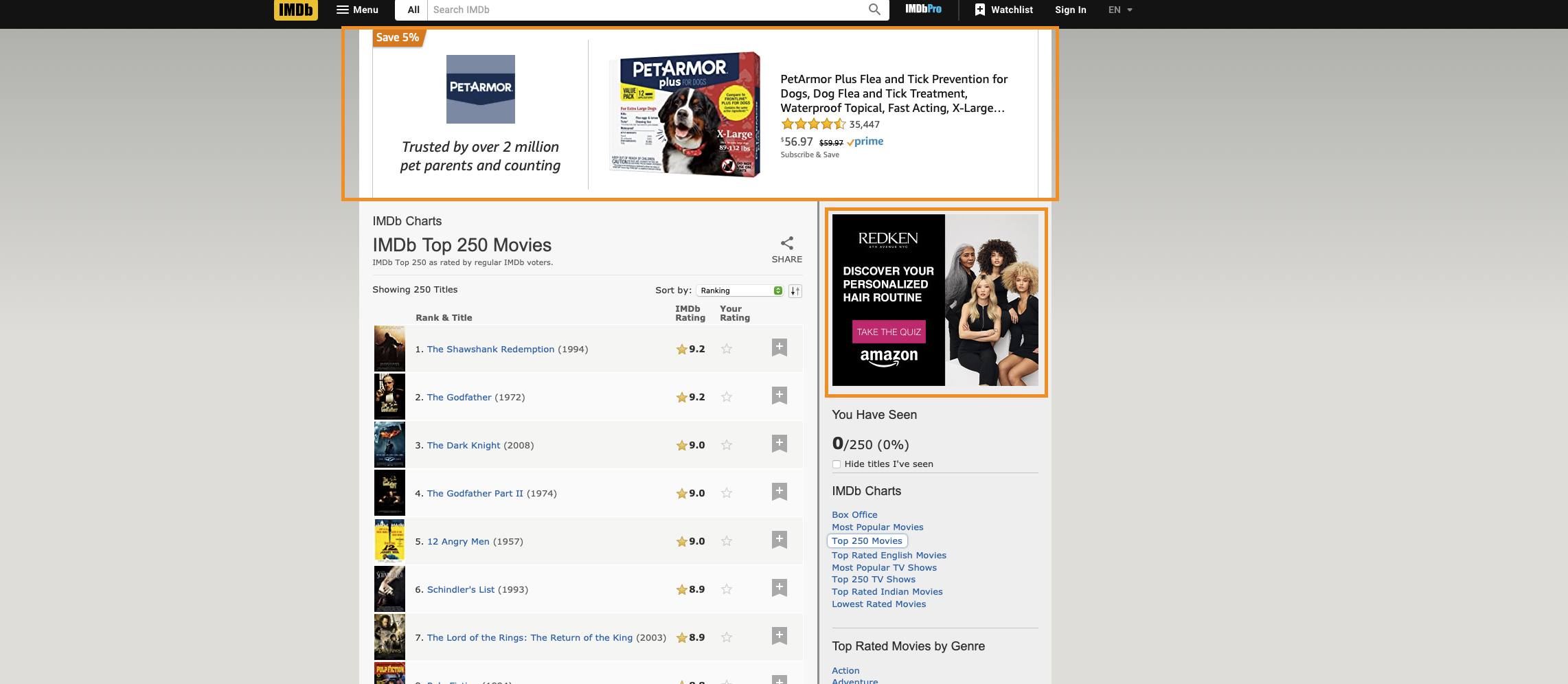Focus the Search IMDb field
The width and height of the screenshot is (1568, 684).
point(646,10)
